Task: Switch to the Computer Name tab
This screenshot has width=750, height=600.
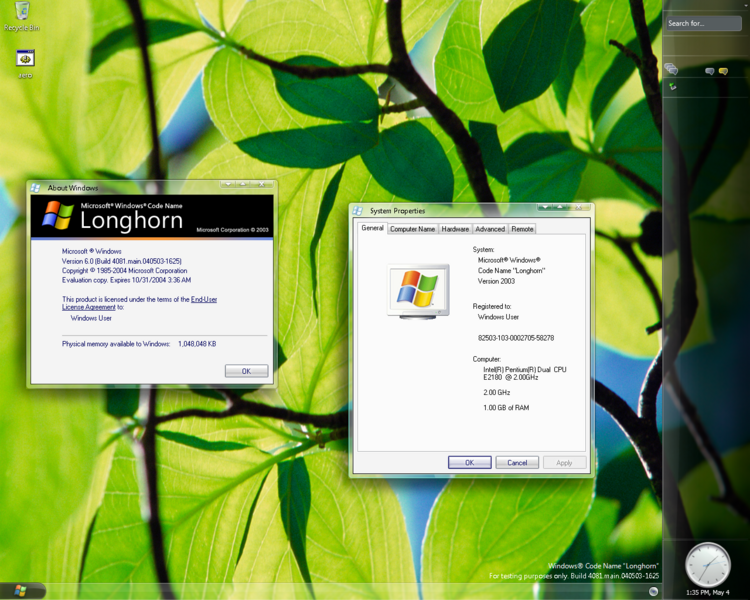Action: 412,229
